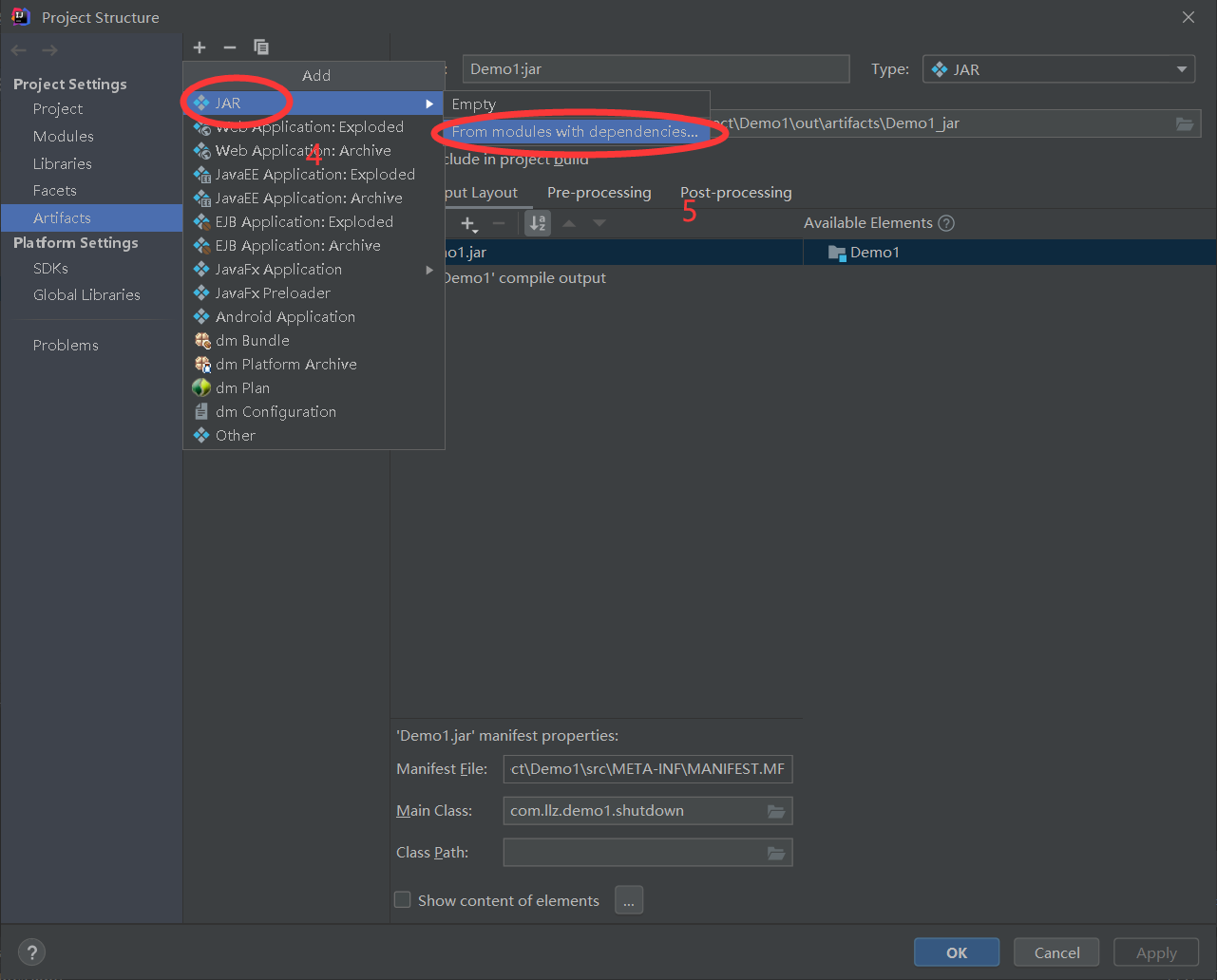Screen dimensions: 1217x980
Task: Open the help question mark button
Action: 31,952
